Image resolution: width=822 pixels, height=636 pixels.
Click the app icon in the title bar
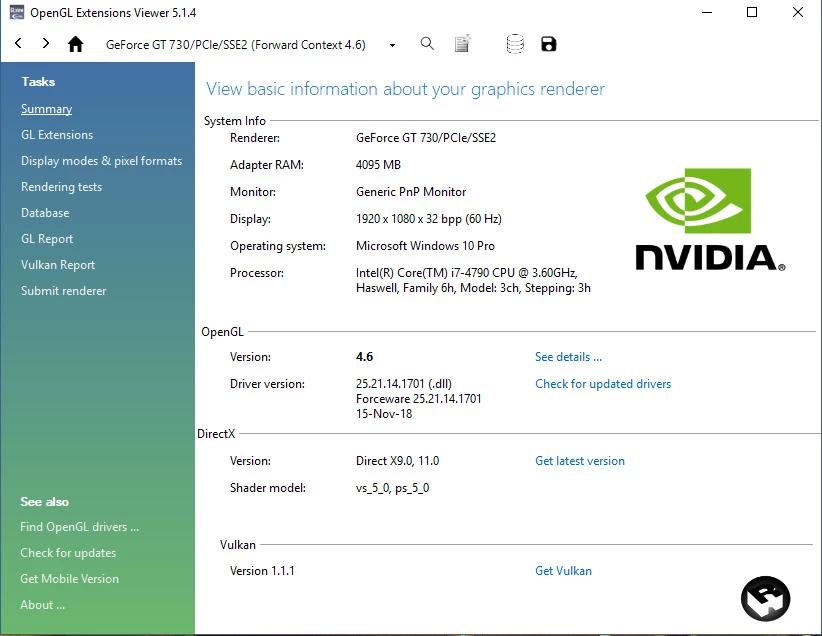click(17, 12)
